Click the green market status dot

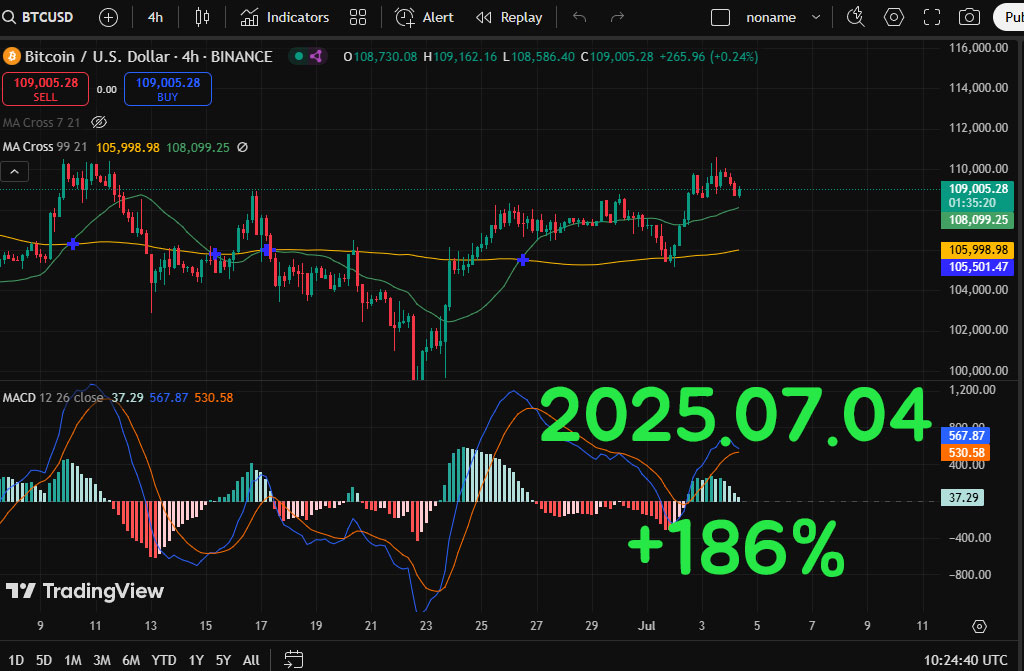(x=299, y=56)
